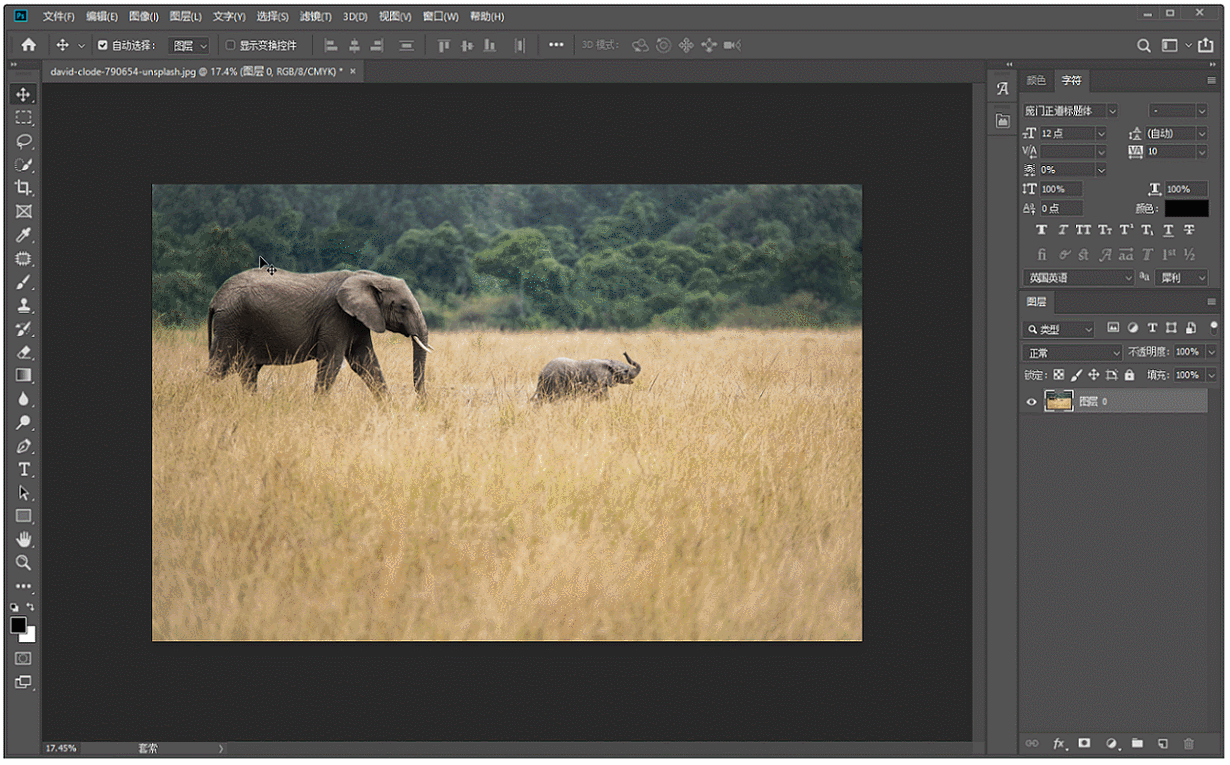Switch to the 颜色 panel tab
This screenshot has height=765, width=1230.
click(1037, 80)
